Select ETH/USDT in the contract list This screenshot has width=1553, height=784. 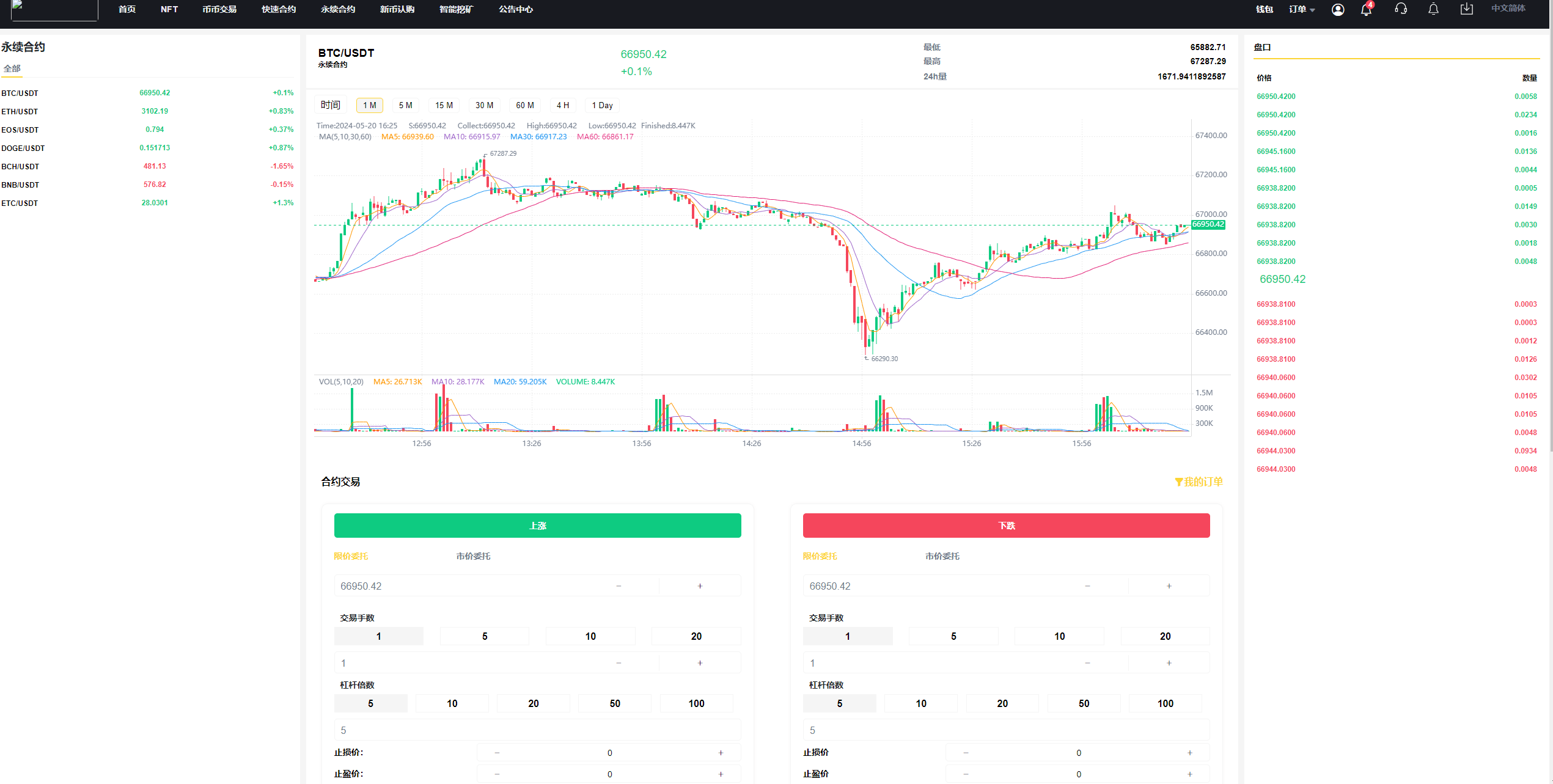click(x=20, y=111)
